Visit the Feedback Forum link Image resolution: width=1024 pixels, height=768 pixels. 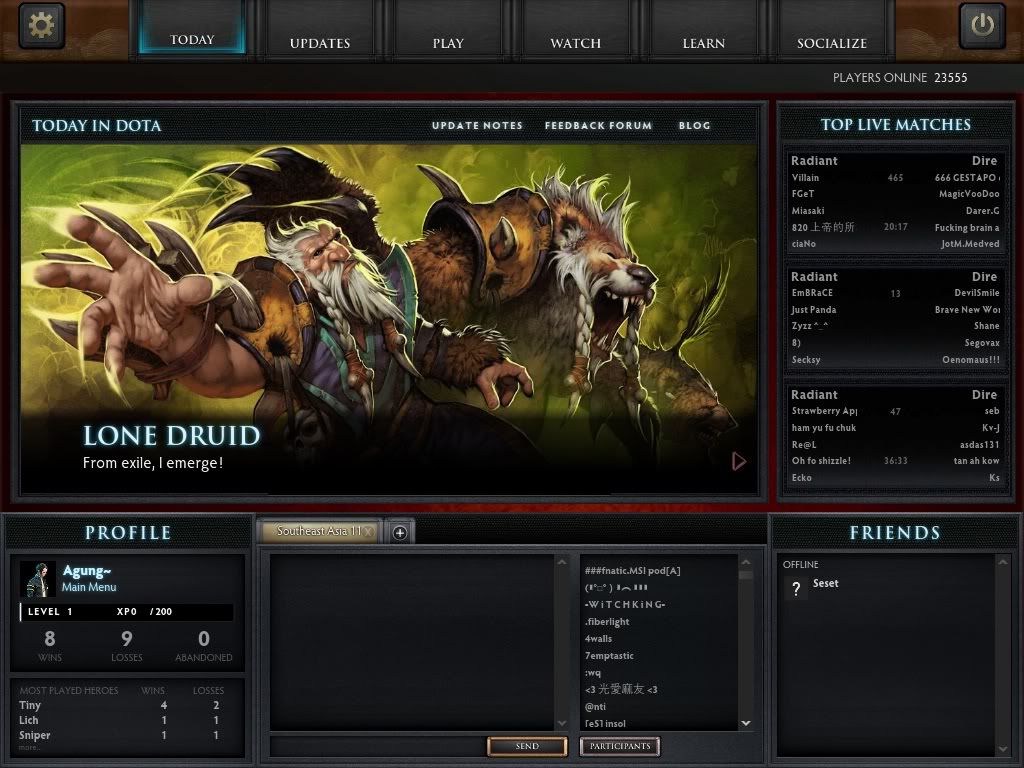(x=598, y=125)
